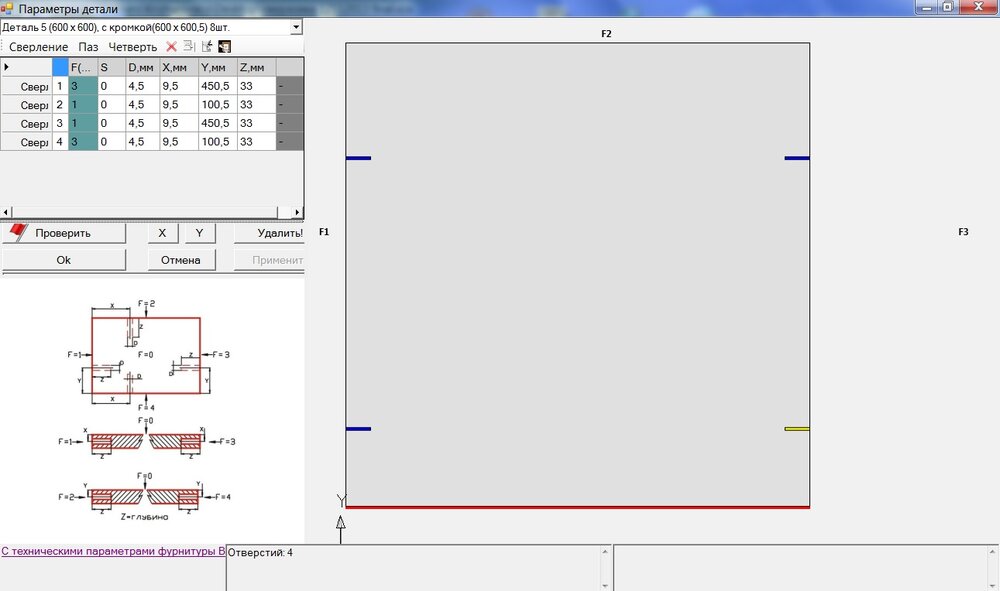Click the Y mirror button
The width and height of the screenshot is (1000, 591).
pos(200,233)
